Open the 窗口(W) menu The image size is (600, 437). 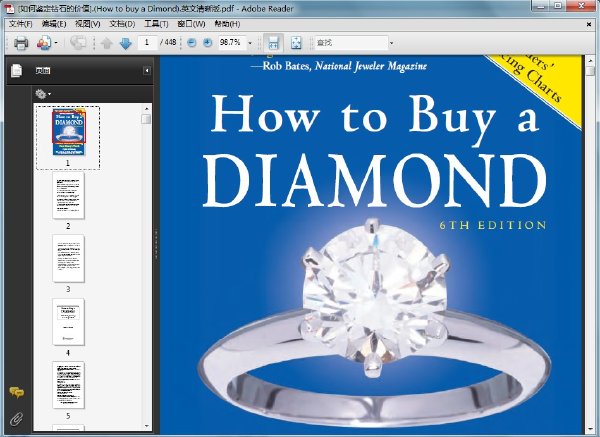coord(191,24)
